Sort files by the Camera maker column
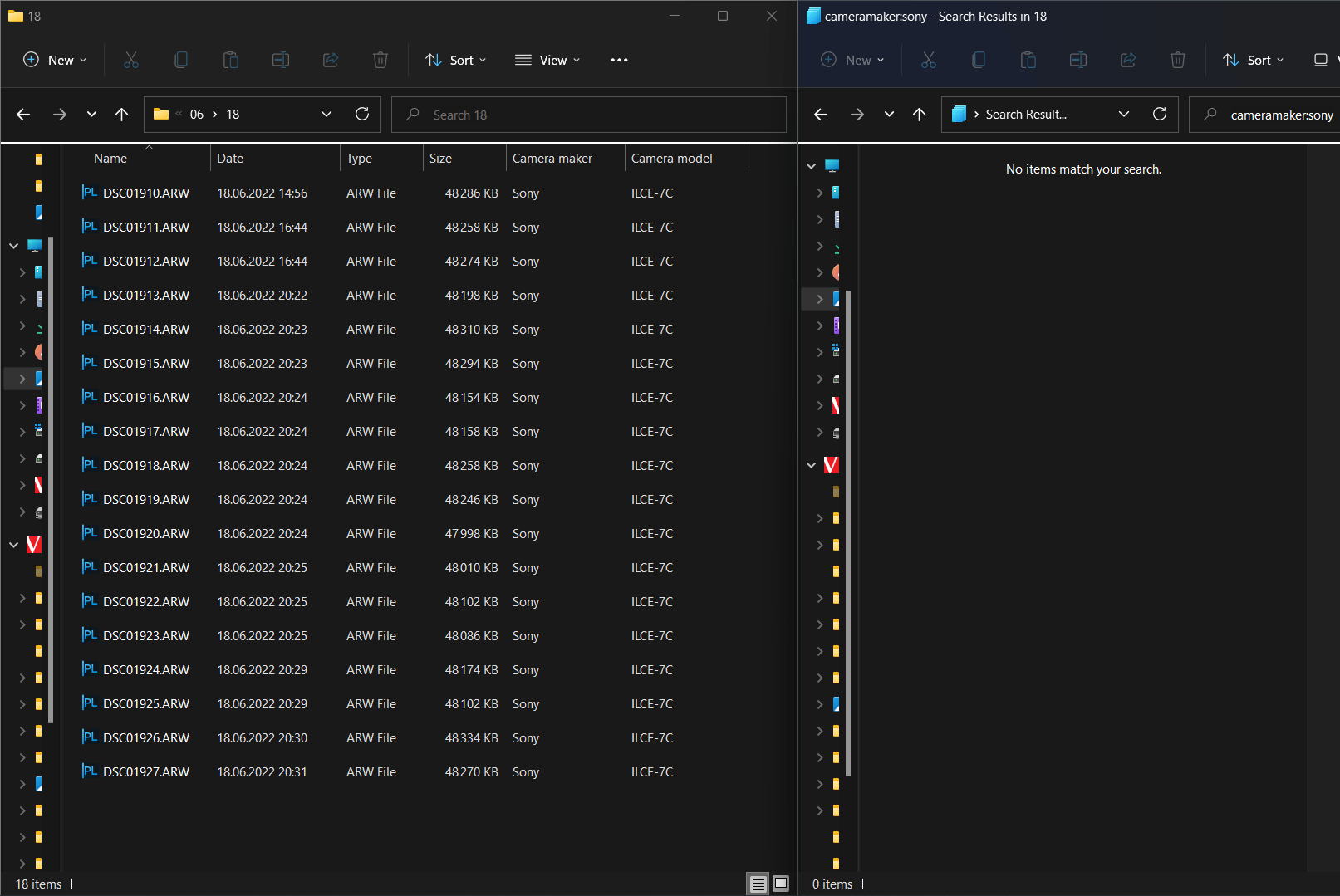Screen dimensions: 1340x896 pyautogui.click(x=552, y=158)
